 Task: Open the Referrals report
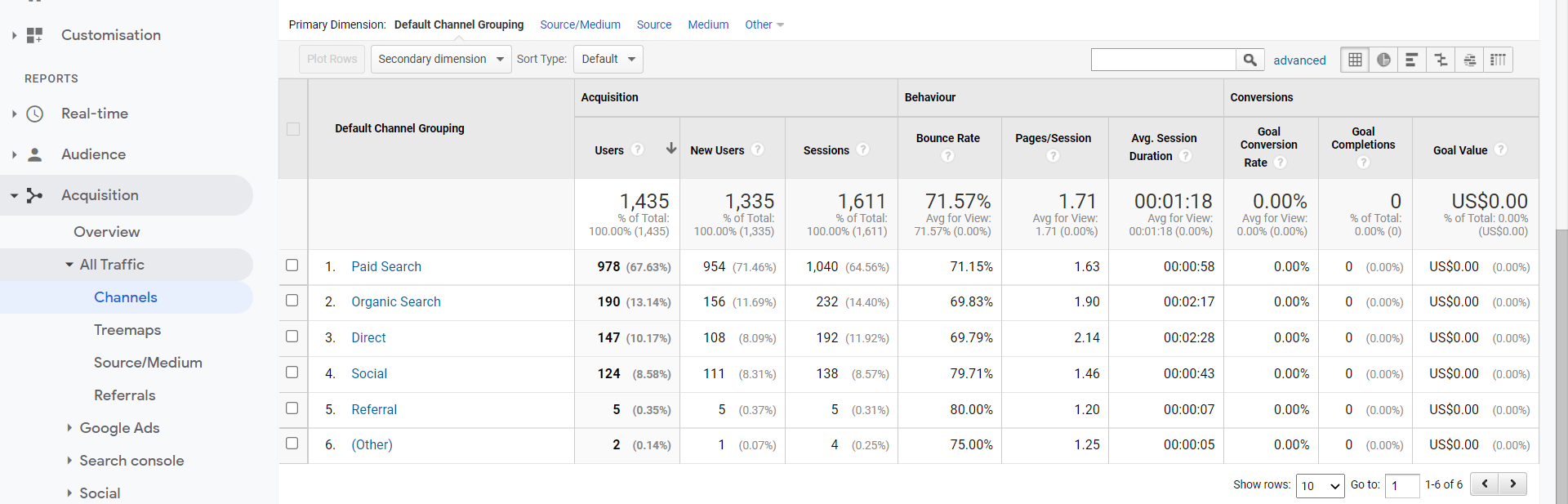[124, 395]
